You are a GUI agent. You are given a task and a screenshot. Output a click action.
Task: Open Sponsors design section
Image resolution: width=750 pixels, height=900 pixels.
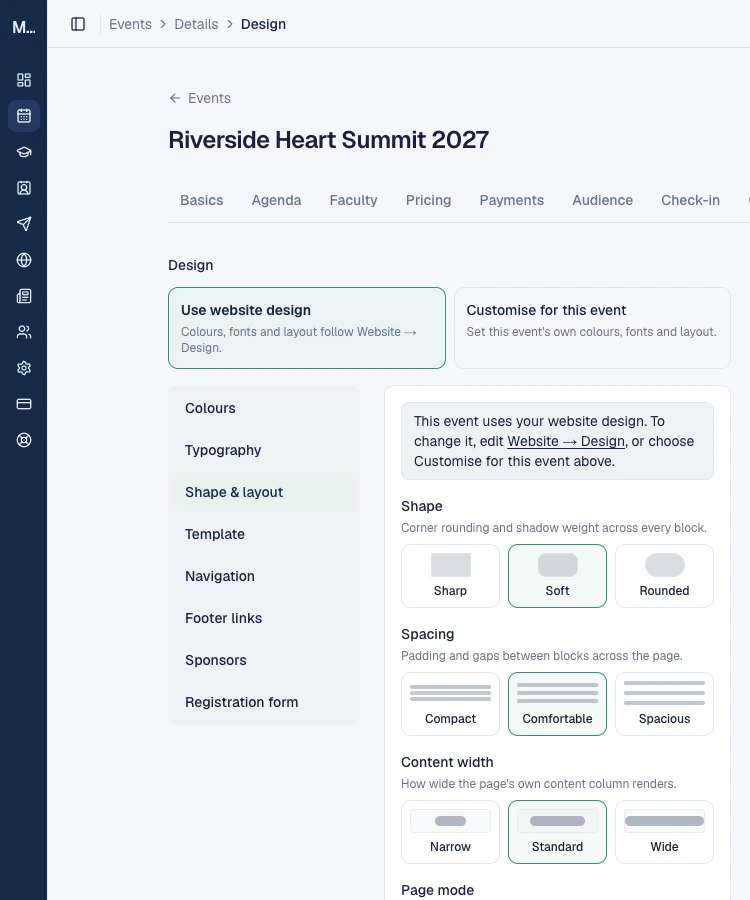click(264, 660)
